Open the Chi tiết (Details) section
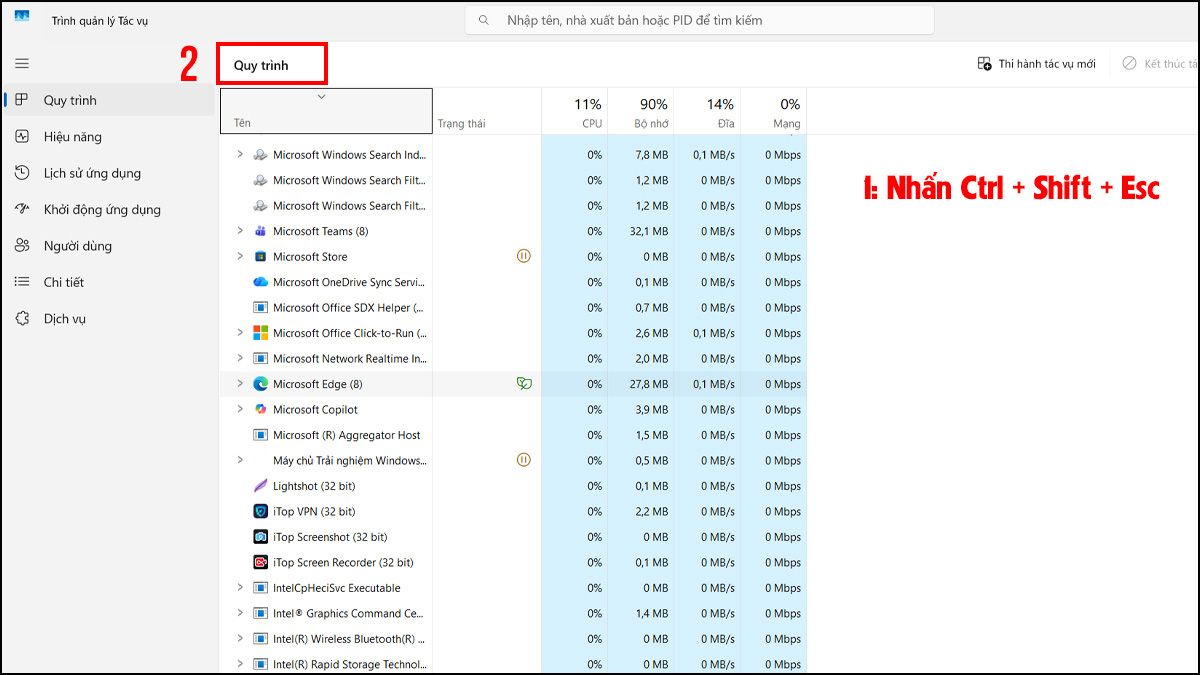Viewport: 1200px width, 675px height. tap(22, 281)
